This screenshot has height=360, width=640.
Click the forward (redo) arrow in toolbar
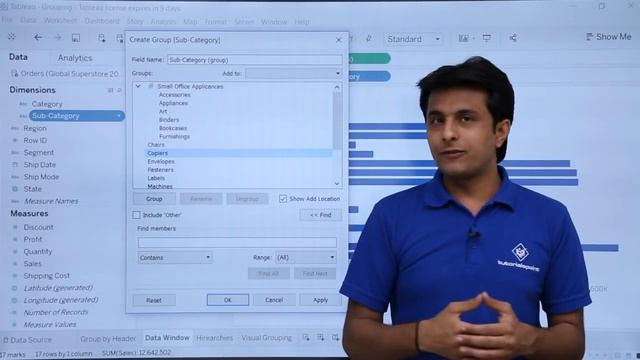click(x=57, y=38)
